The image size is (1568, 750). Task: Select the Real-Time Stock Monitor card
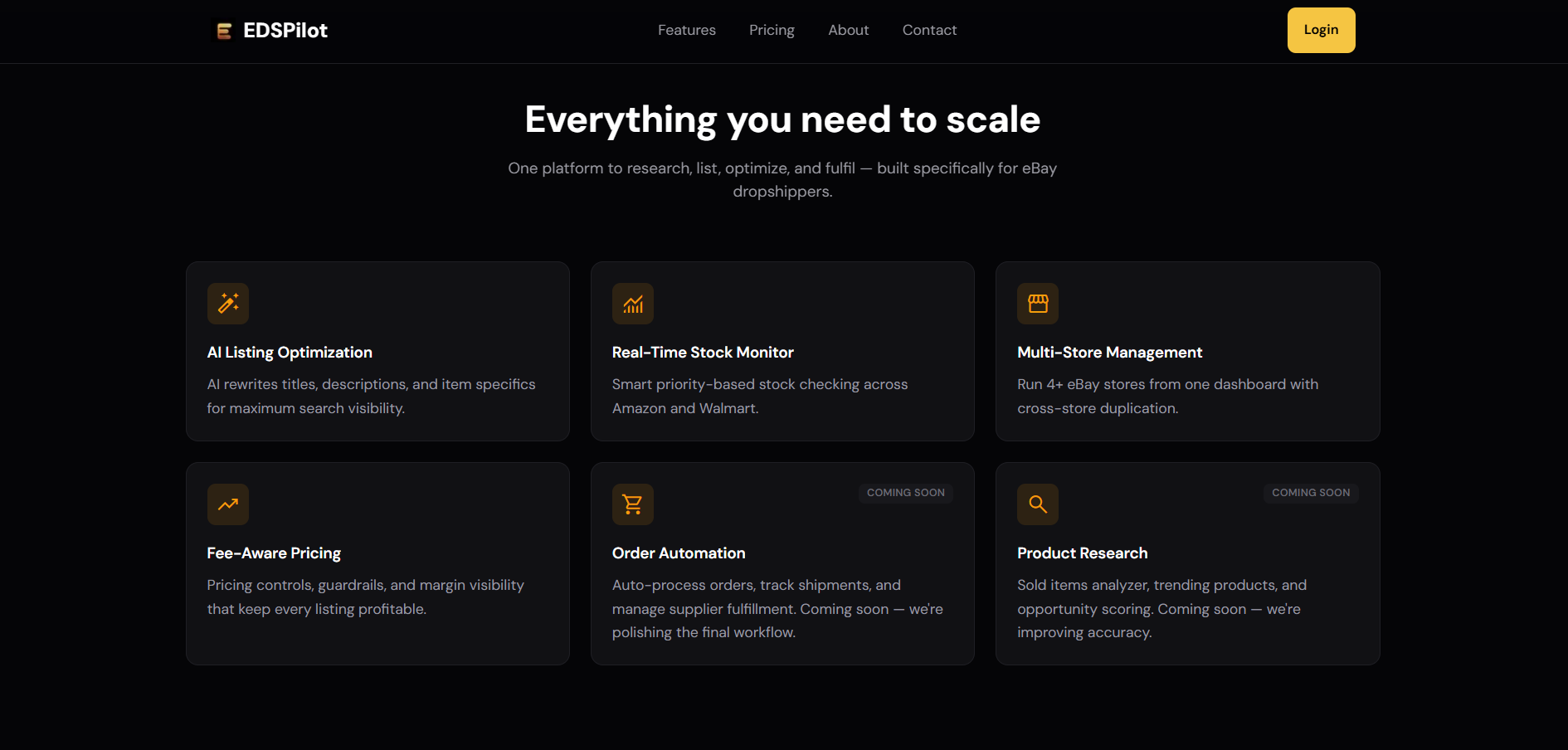point(782,351)
